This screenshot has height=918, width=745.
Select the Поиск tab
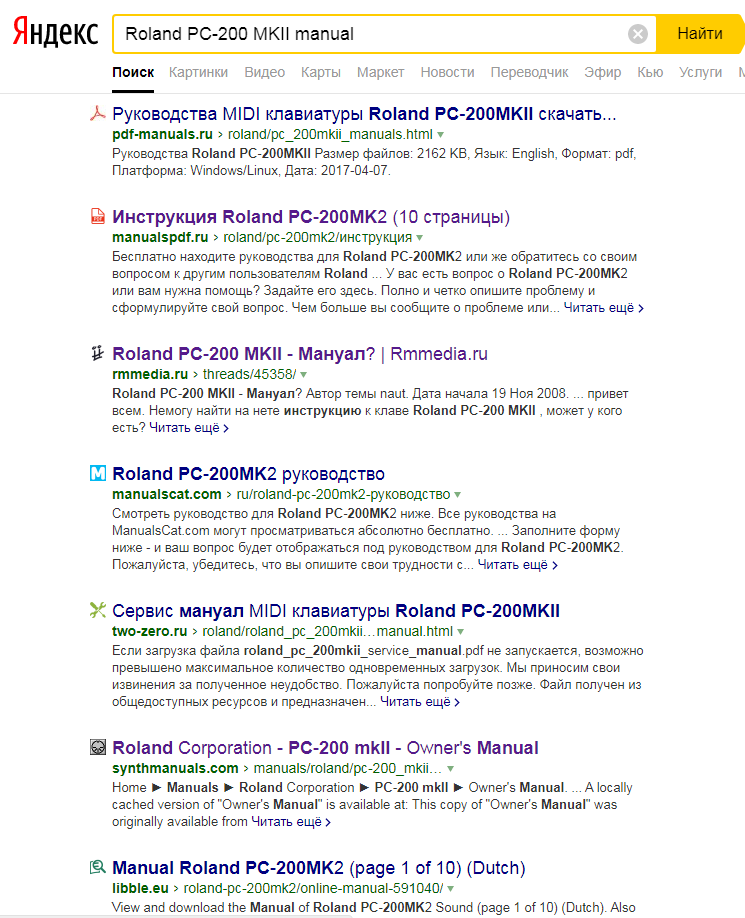tap(133, 73)
